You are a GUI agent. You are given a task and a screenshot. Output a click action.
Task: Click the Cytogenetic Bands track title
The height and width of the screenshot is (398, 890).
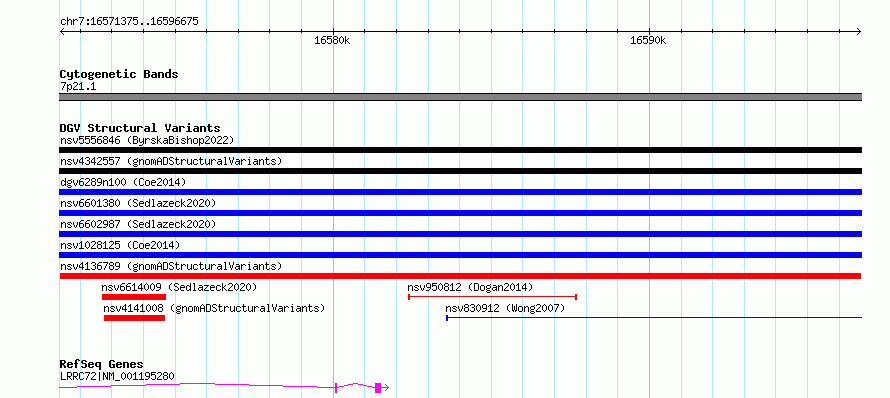tap(119, 74)
